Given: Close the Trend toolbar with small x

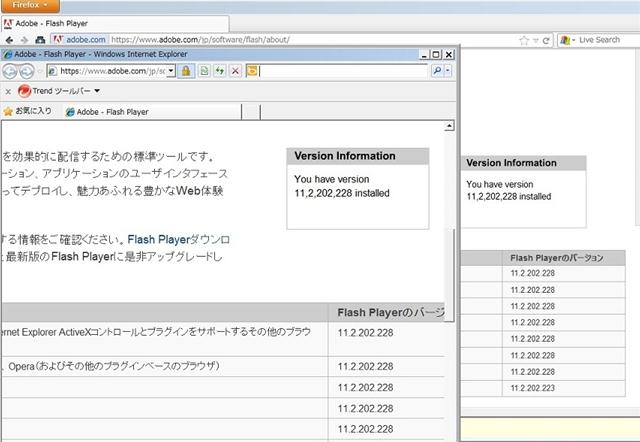Looking at the screenshot, I should pos(8,91).
